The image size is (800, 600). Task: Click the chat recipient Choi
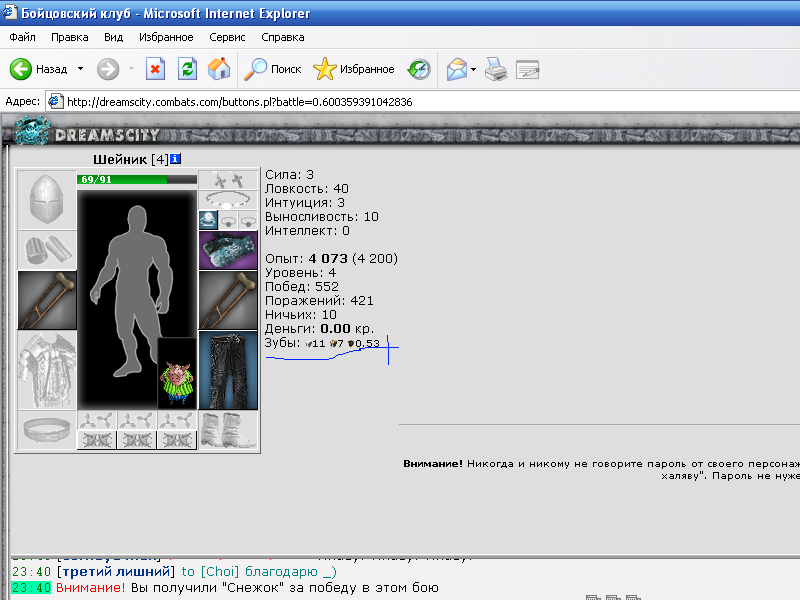[x=220, y=571]
